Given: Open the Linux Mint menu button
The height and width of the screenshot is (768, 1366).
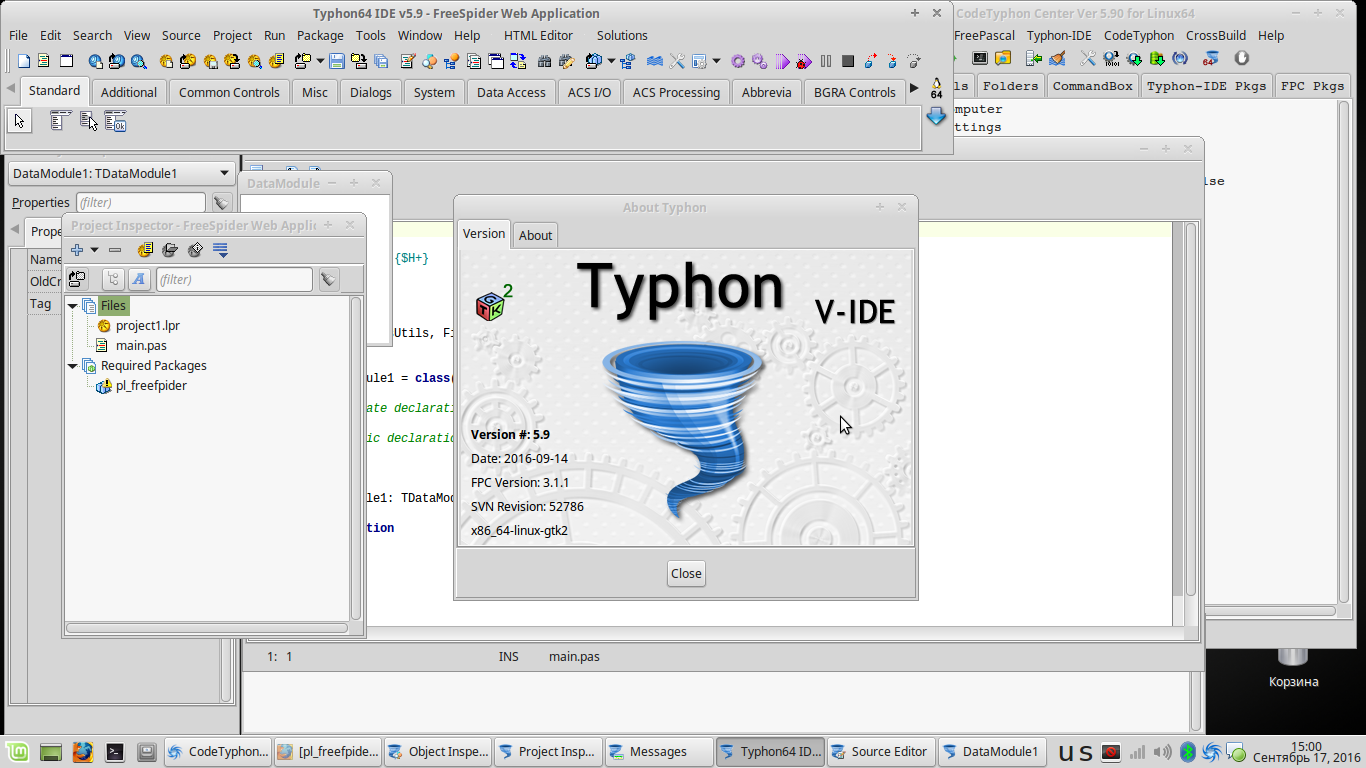Looking at the screenshot, I should pyautogui.click(x=18, y=752).
